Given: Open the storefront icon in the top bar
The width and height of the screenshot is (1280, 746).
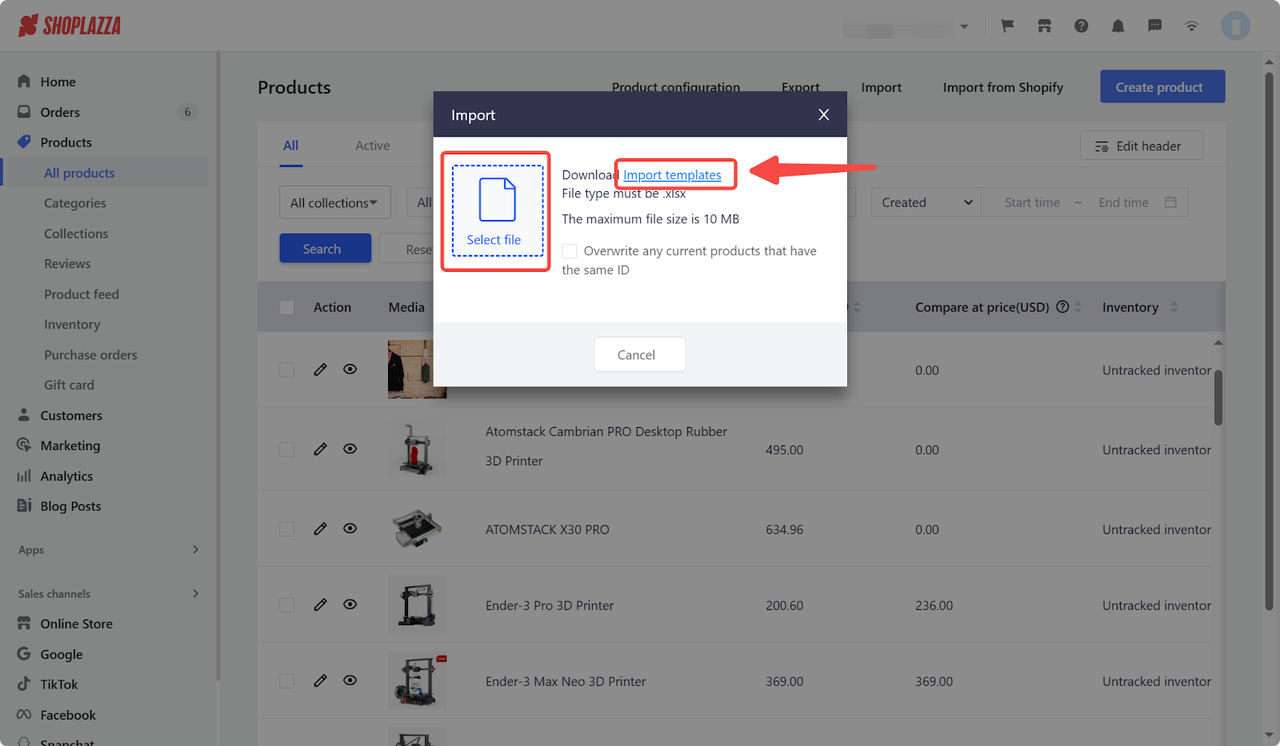Looking at the screenshot, I should point(1044,25).
